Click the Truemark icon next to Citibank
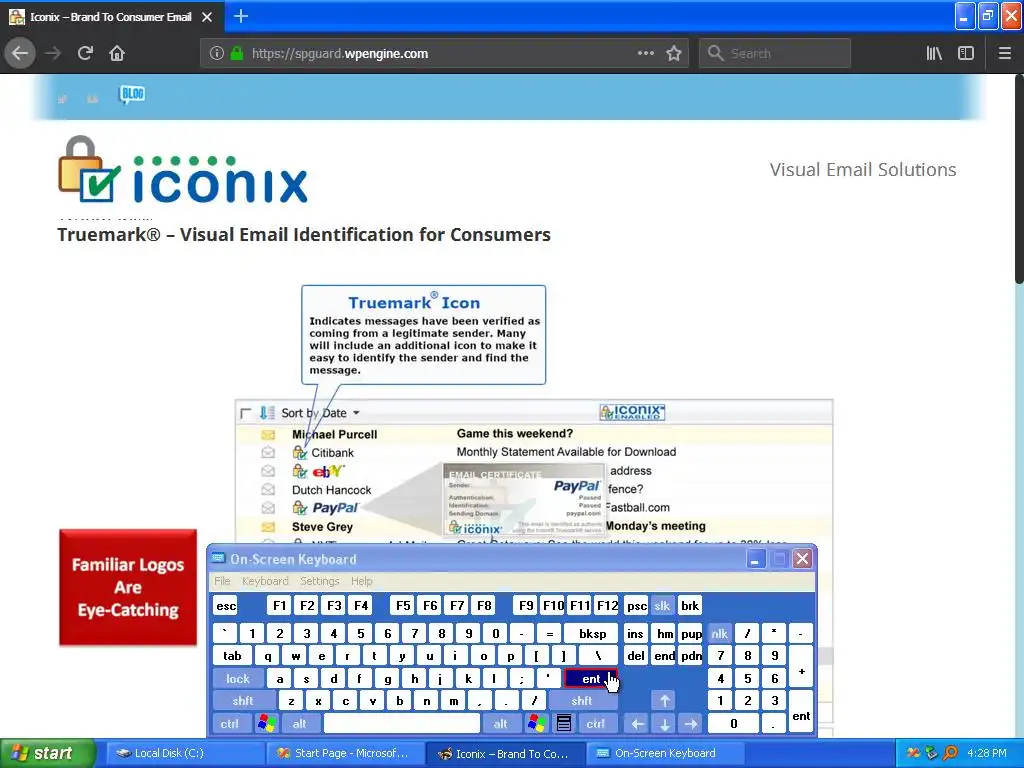This screenshot has height=768, width=1024. [x=300, y=453]
